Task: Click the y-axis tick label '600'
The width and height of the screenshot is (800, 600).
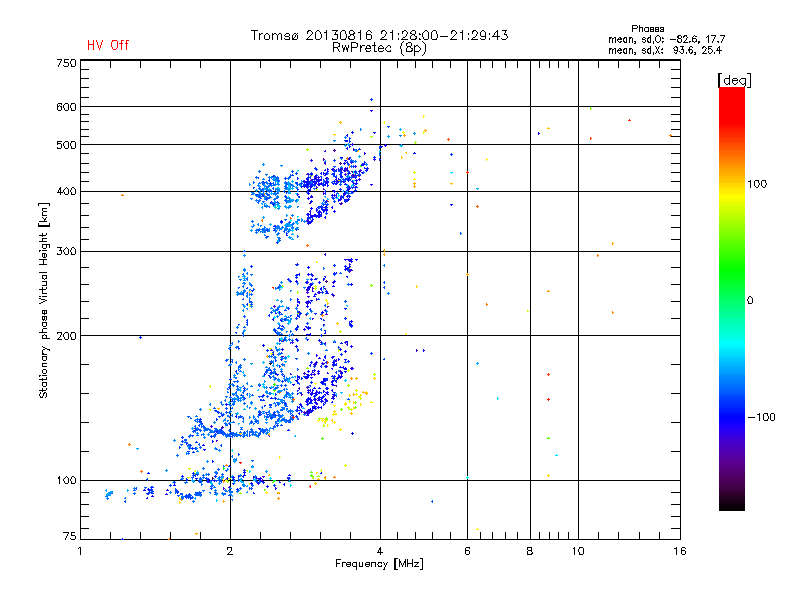Action: pos(66,107)
